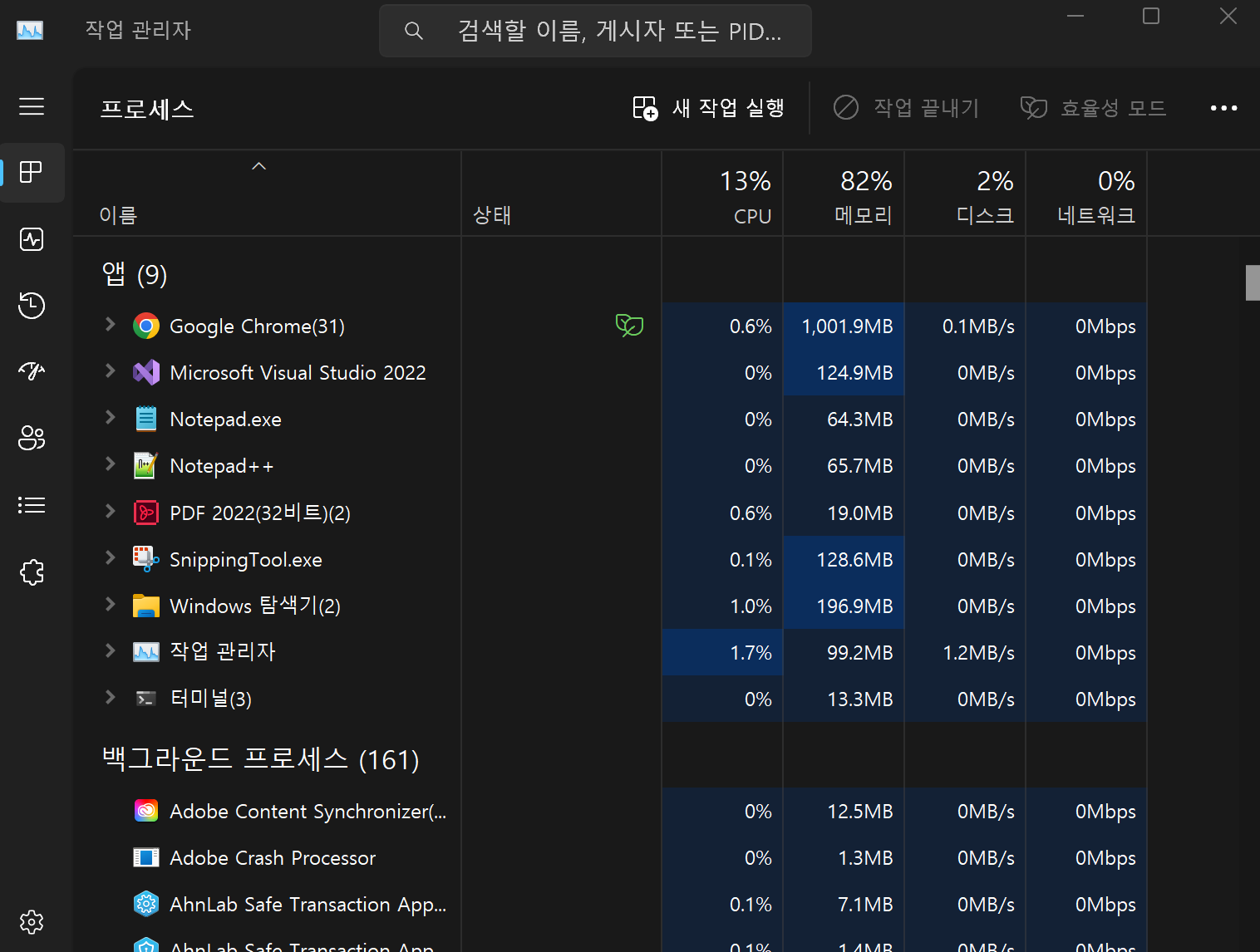This screenshot has height=952, width=1260.
Task: Sort by the 메모리 column header
Action: [844, 194]
